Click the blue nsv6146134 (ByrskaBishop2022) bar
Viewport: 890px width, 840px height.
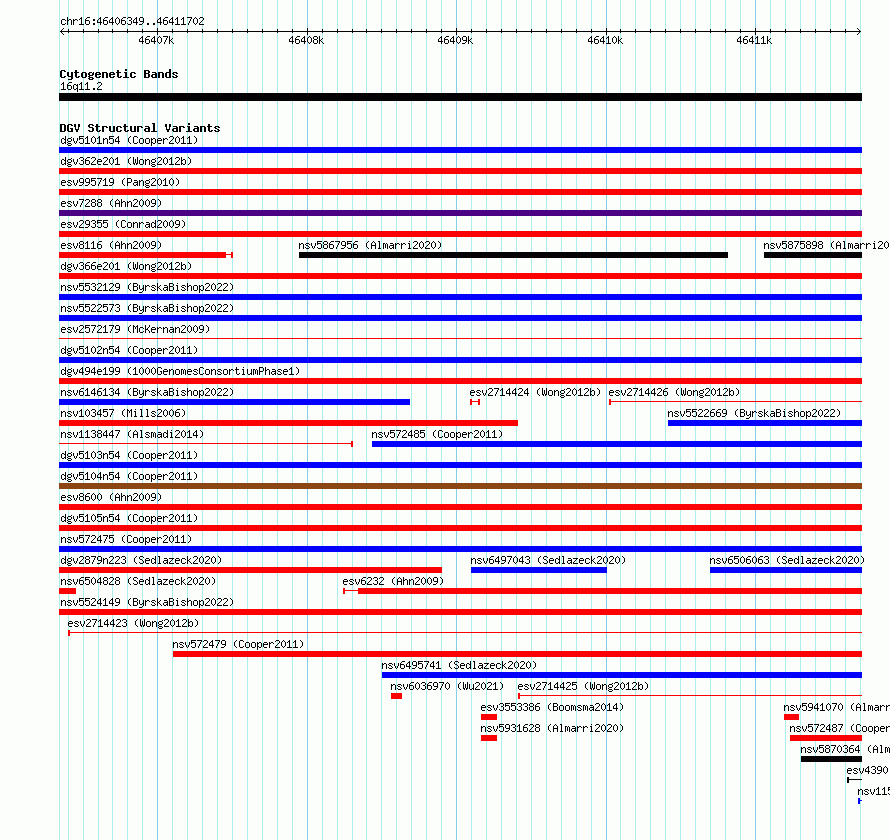234,402
